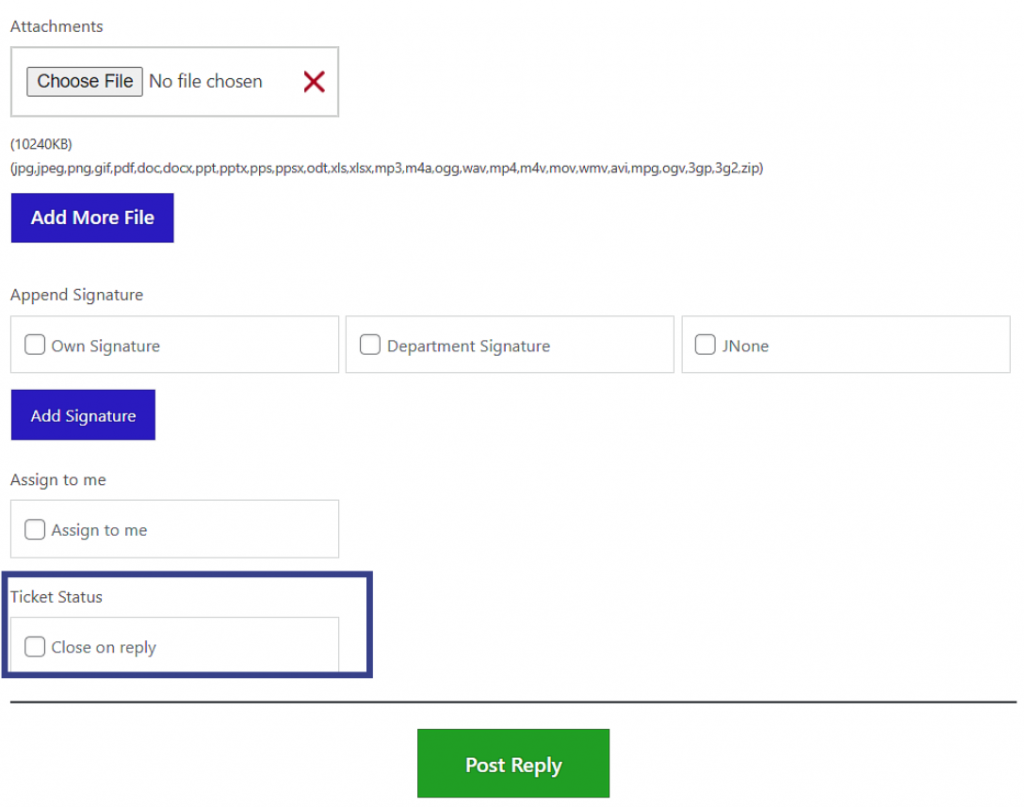Remove the attachment with the red X
Screen dimensions: 1024x807
313,81
